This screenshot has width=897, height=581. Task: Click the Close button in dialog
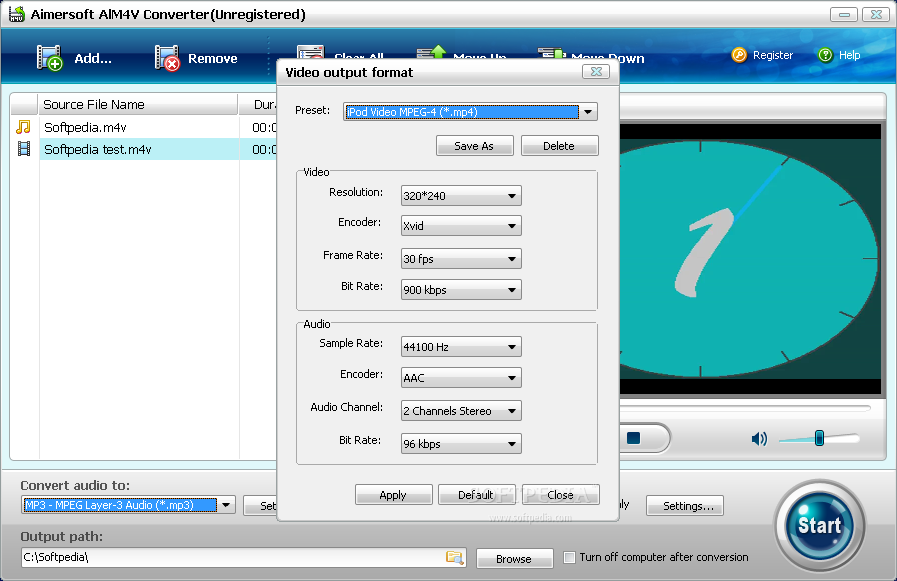(x=560, y=495)
